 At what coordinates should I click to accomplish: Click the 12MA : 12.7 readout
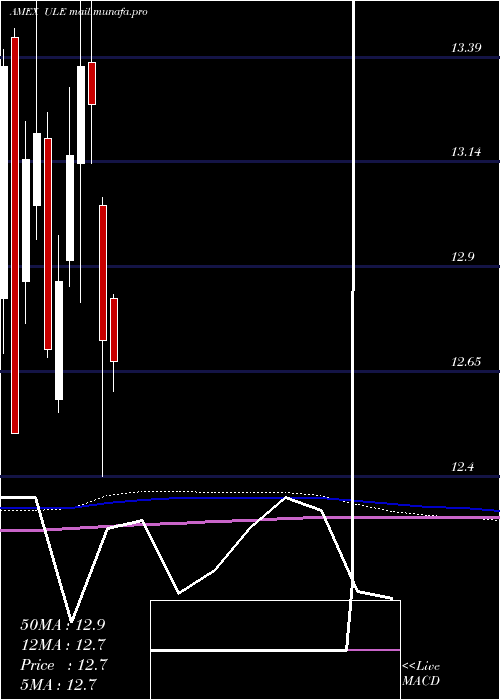pos(63,645)
